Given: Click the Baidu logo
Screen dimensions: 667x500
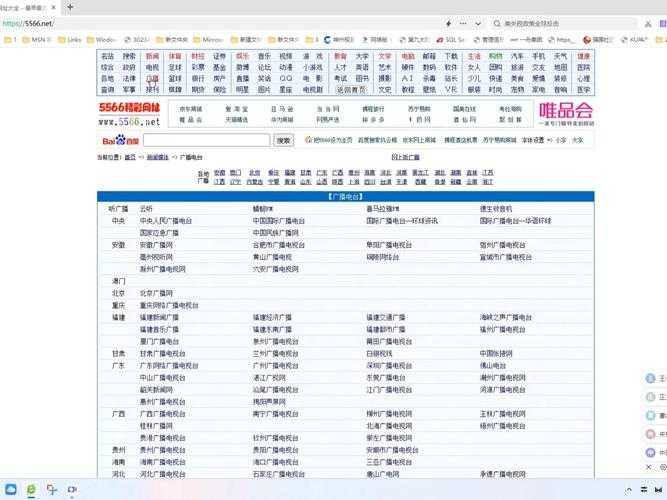Looking at the screenshot, I should [x=120, y=140].
